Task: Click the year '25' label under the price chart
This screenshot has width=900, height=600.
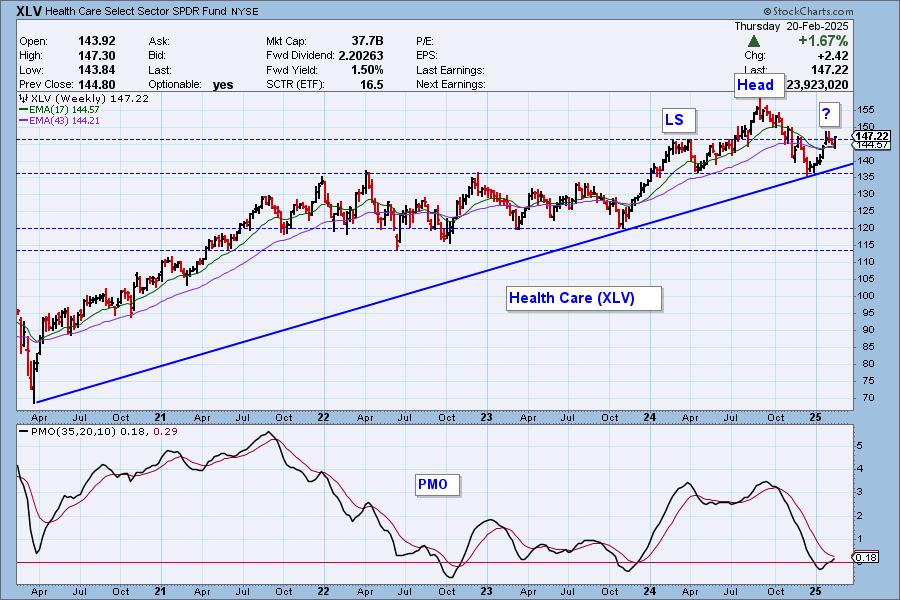Action: [815, 417]
